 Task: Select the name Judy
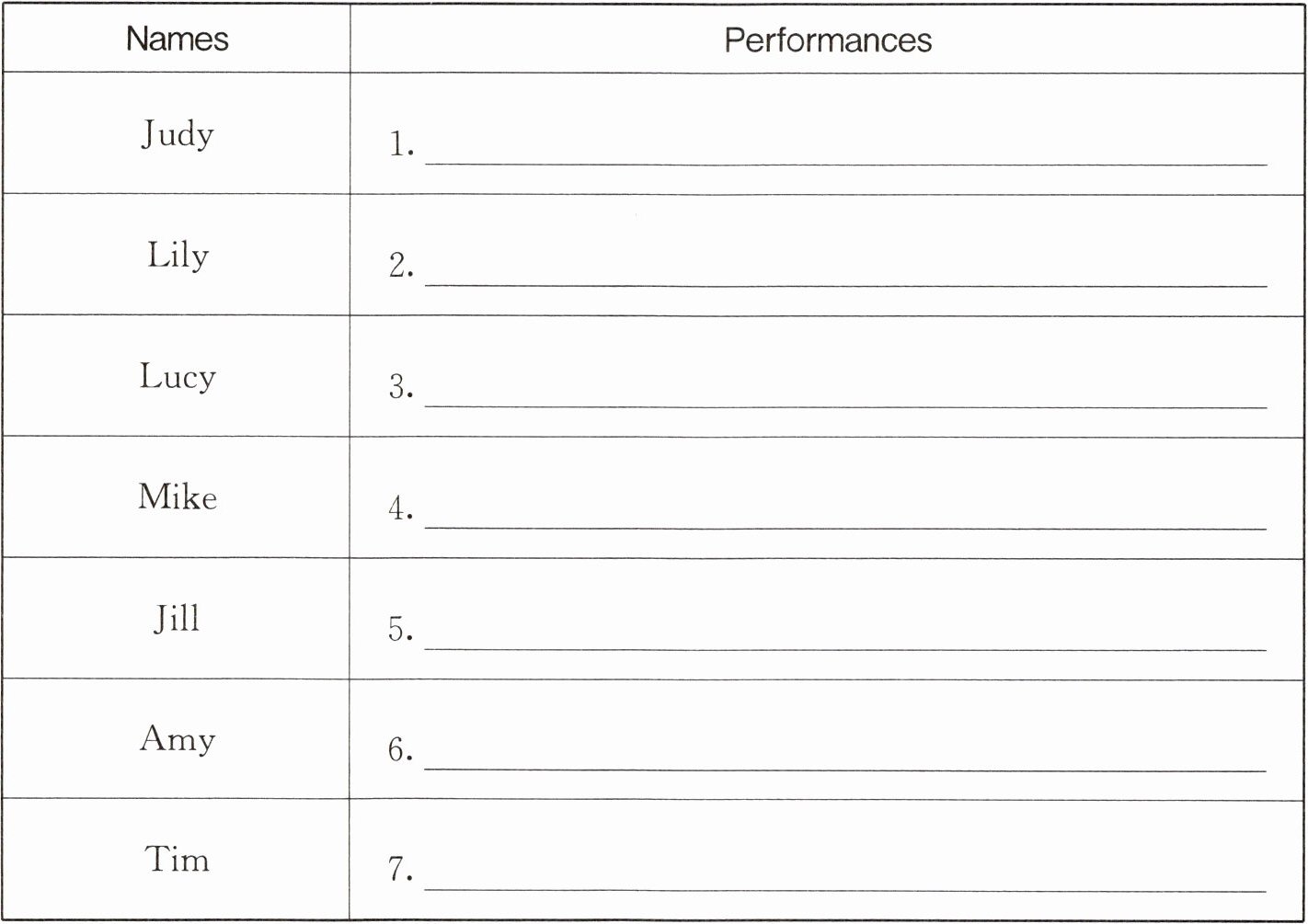[x=178, y=135]
